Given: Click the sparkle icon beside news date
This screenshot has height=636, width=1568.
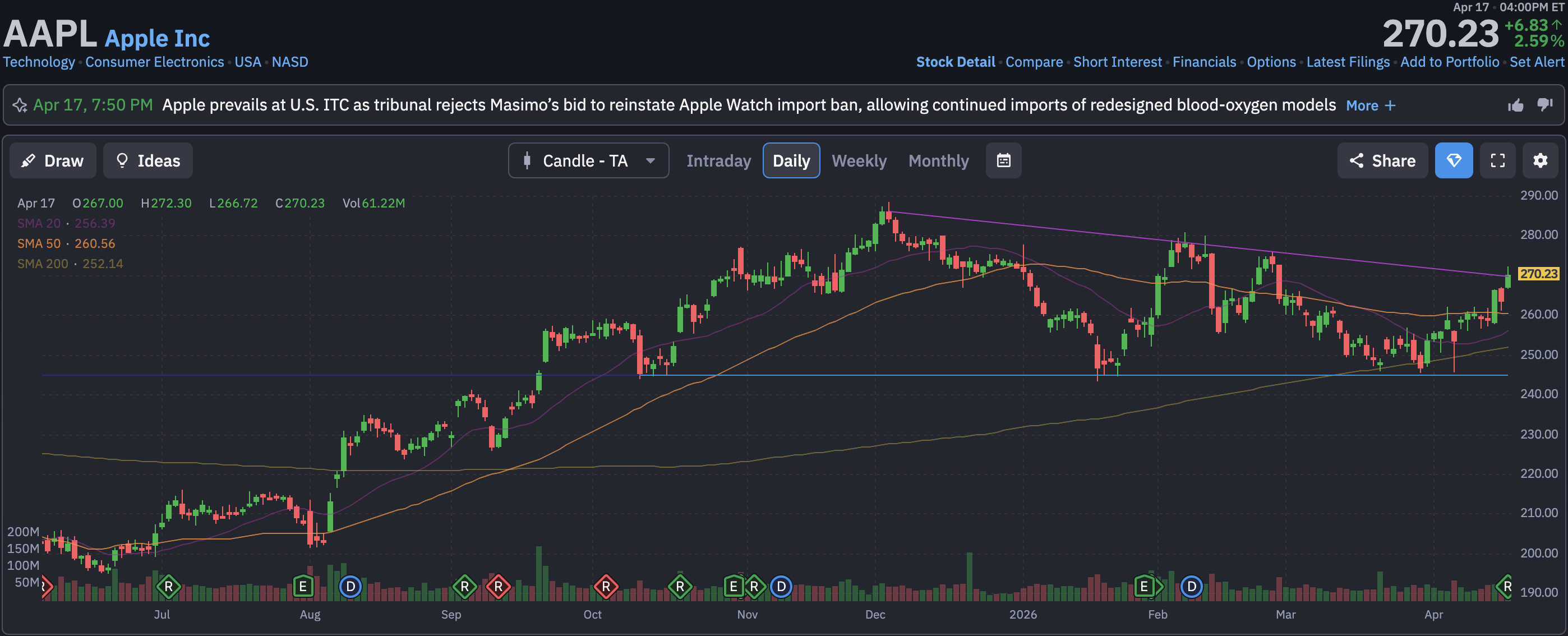Looking at the screenshot, I should point(20,105).
